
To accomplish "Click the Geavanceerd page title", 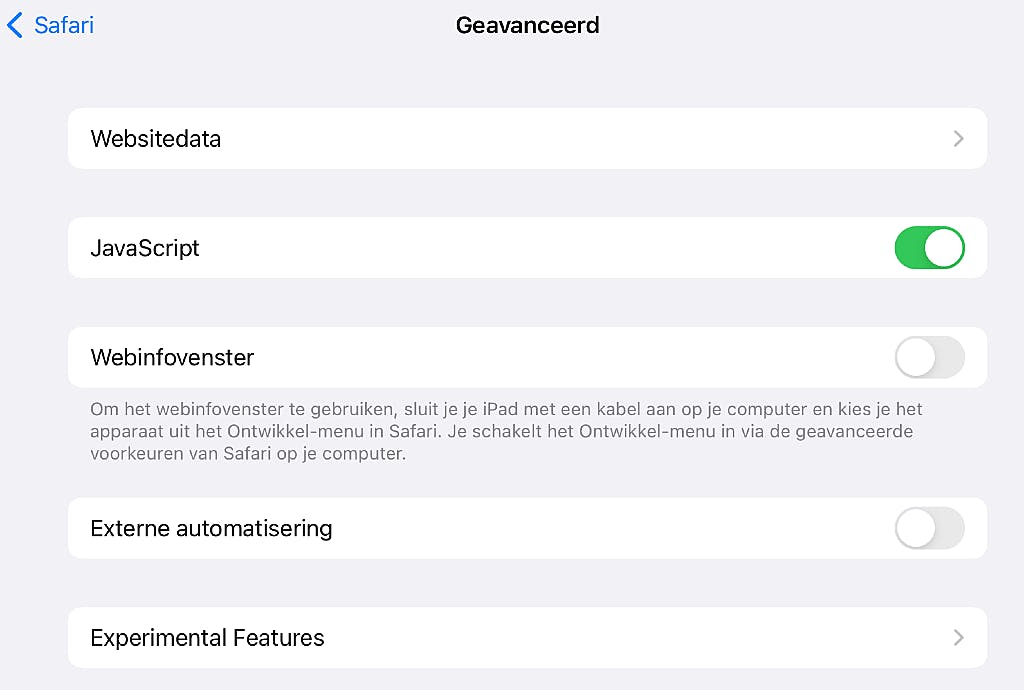I will click(527, 25).
